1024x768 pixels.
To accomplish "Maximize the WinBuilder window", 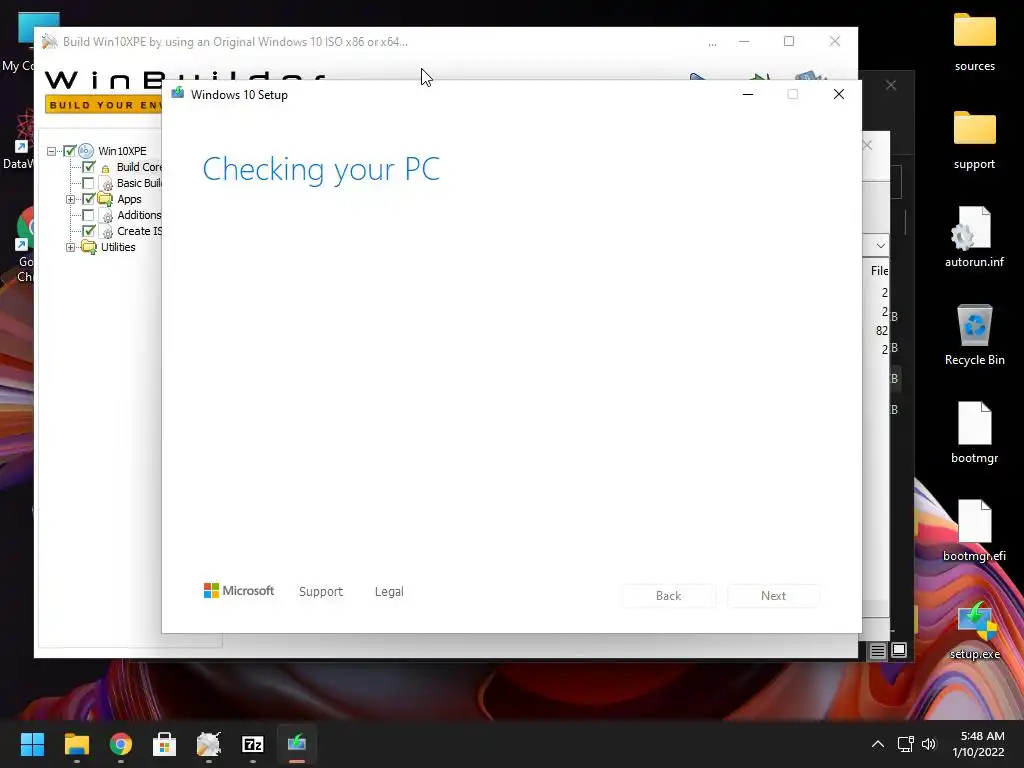I will (789, 41).
